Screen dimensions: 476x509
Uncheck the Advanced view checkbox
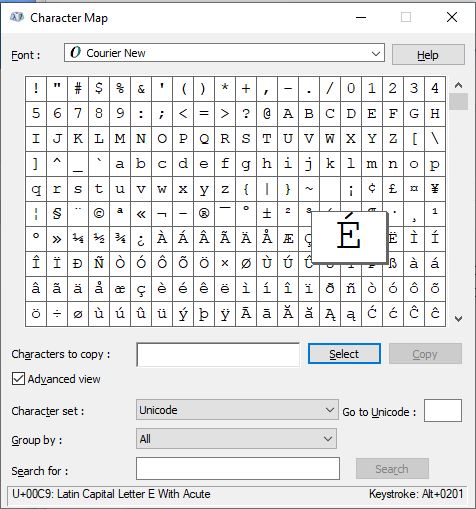[18, 379]
